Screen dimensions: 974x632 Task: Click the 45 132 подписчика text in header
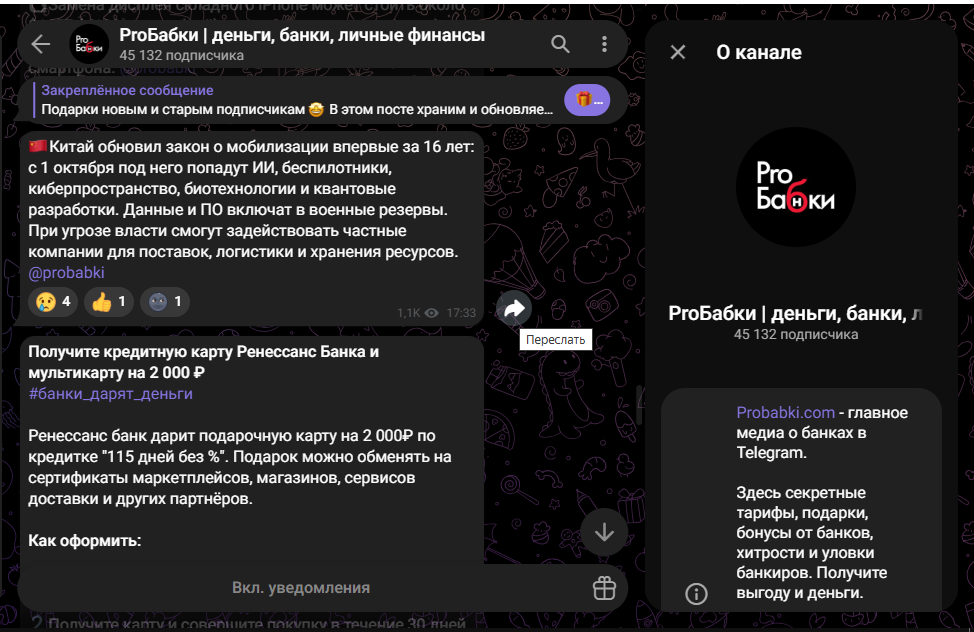(181, 55)
